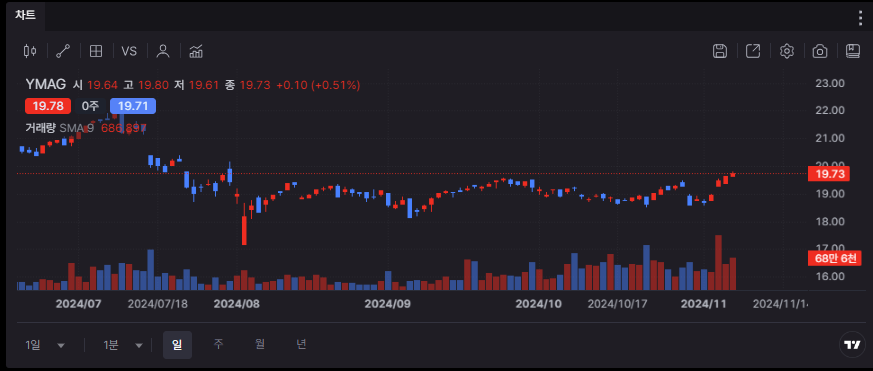Open the book guide icon
This screenshot has width=873, height=371.
[x=852, y=51]
